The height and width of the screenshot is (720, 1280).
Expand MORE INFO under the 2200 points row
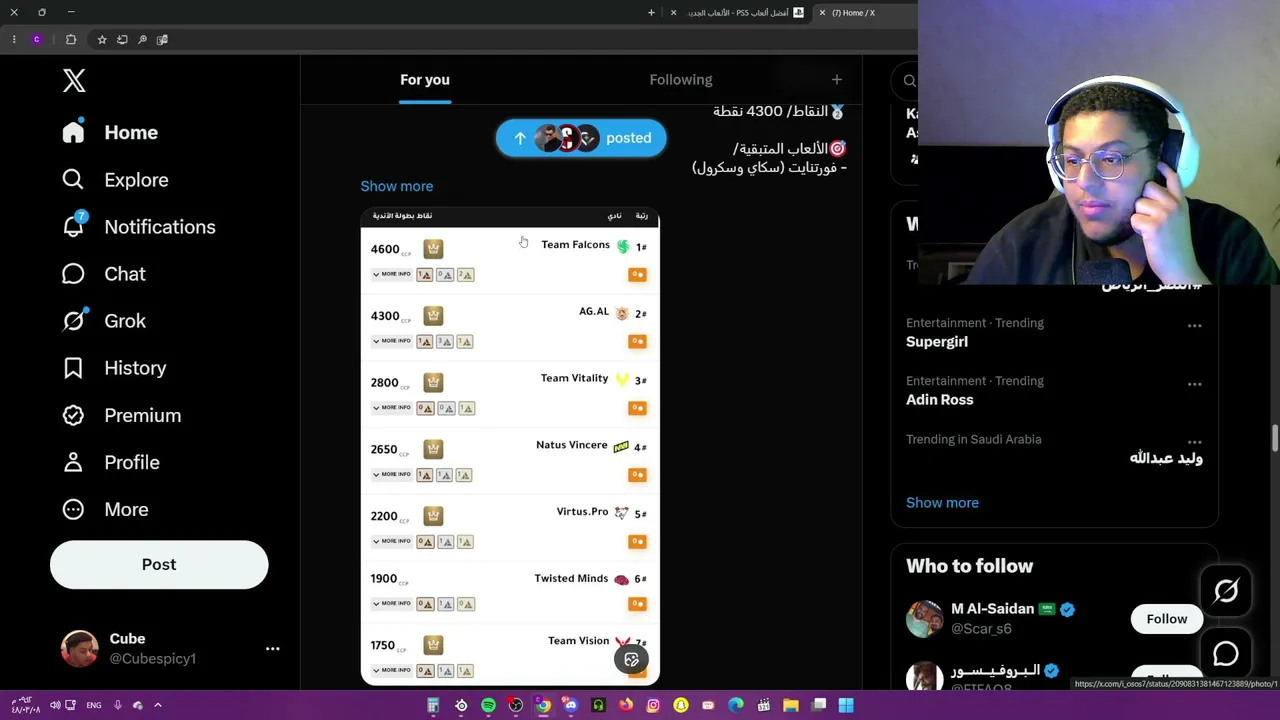coord(391,541)
